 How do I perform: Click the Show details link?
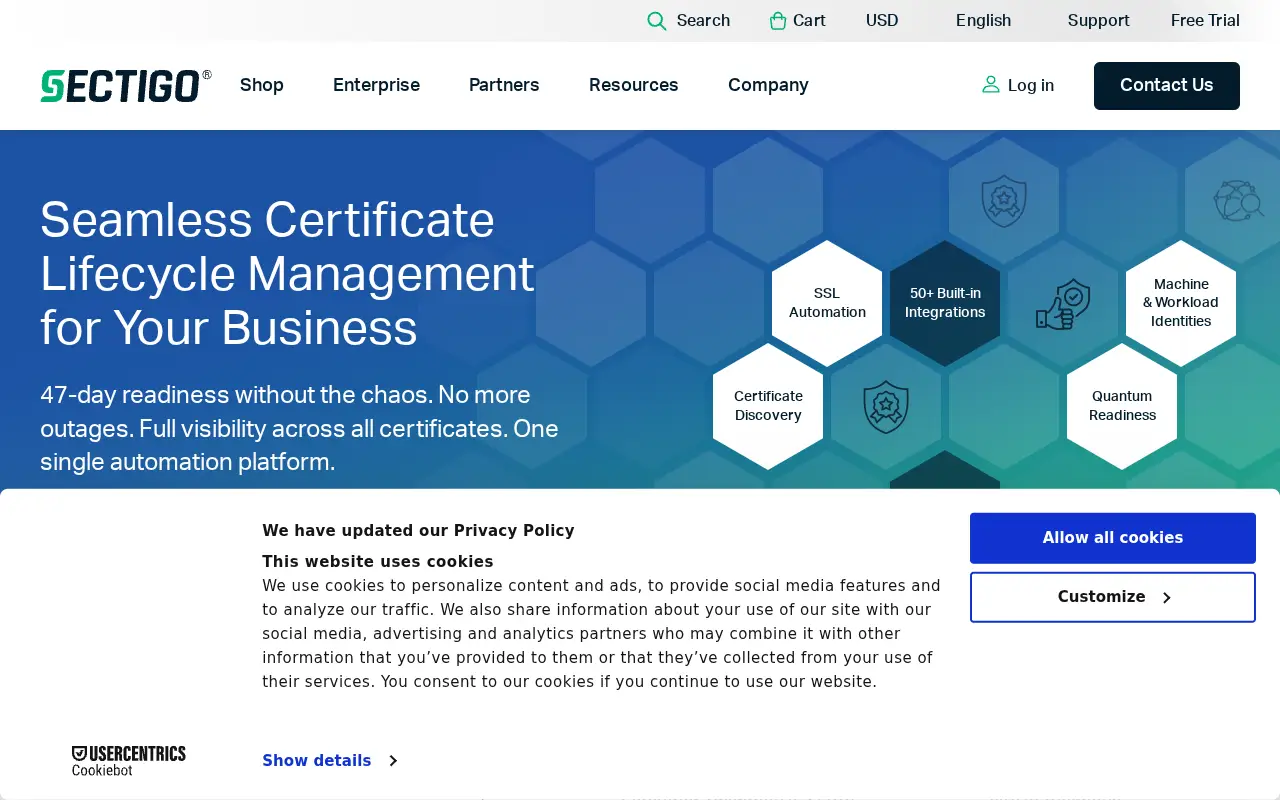317,761
